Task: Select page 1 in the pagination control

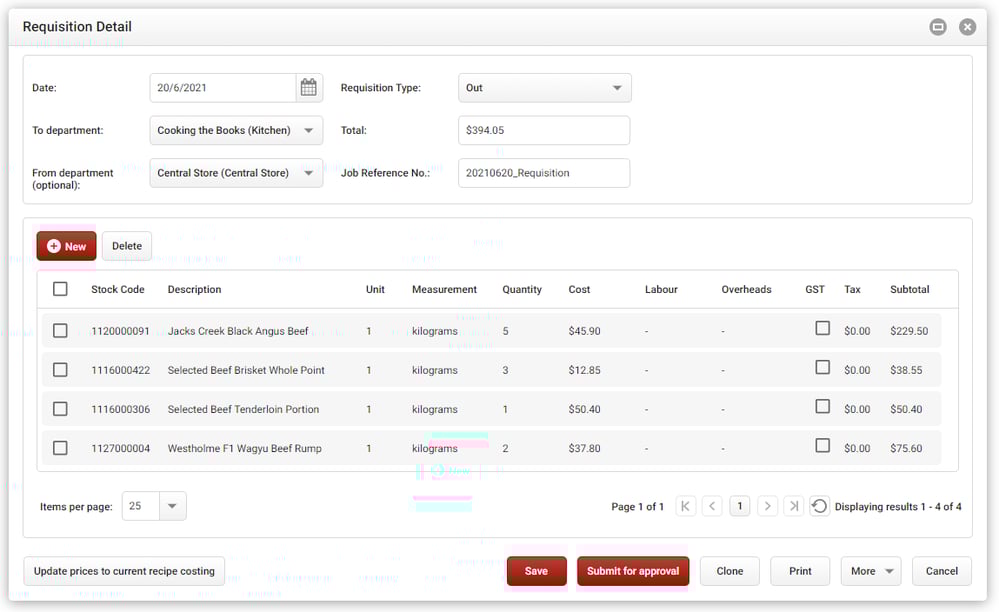Action: [739, 506]
